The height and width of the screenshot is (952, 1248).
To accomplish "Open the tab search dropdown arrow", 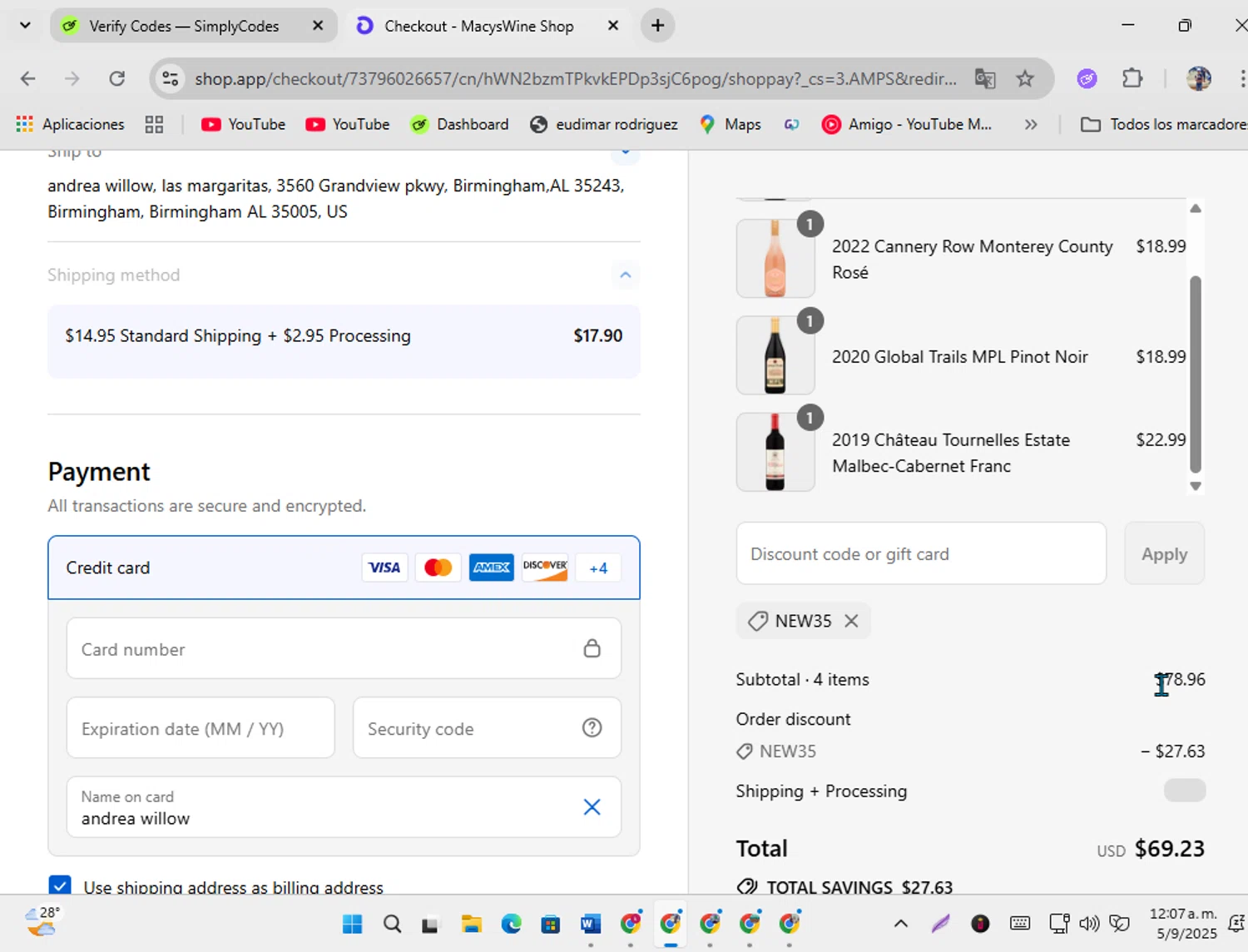I will point(25,26).
